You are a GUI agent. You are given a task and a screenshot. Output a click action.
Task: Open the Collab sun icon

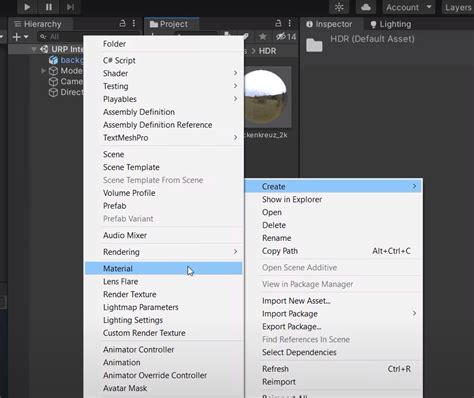coord(339,7)
